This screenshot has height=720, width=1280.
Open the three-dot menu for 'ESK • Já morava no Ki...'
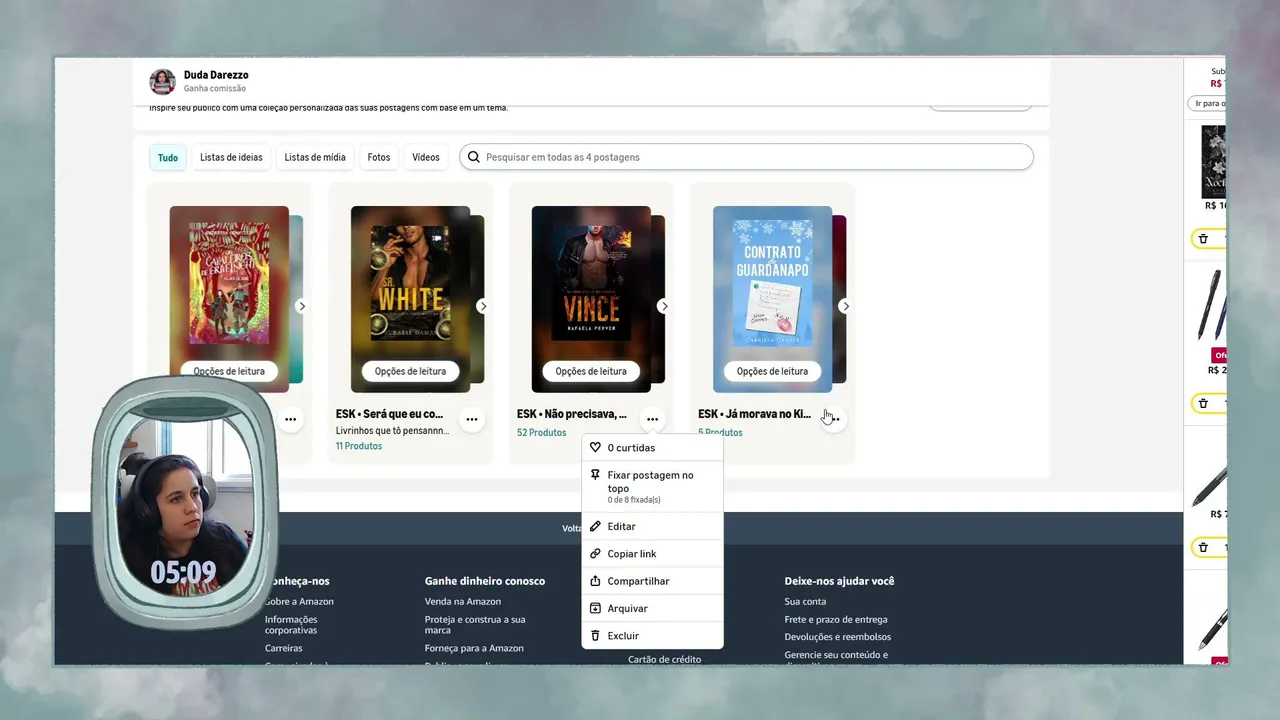point(833,420)
